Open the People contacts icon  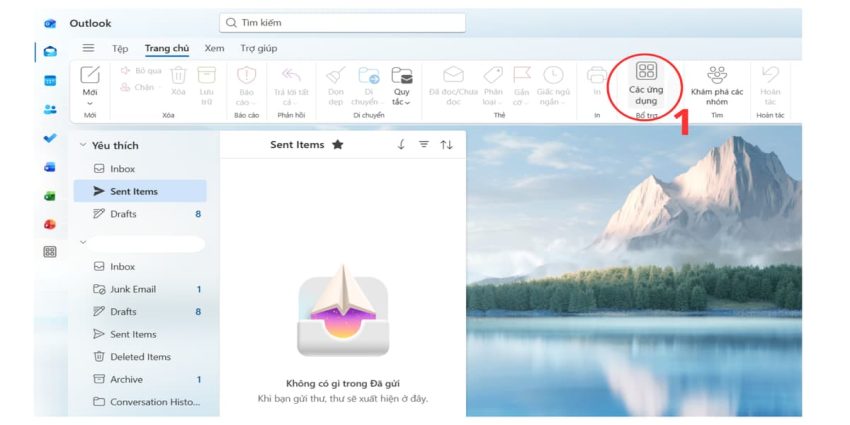(50, 110)
